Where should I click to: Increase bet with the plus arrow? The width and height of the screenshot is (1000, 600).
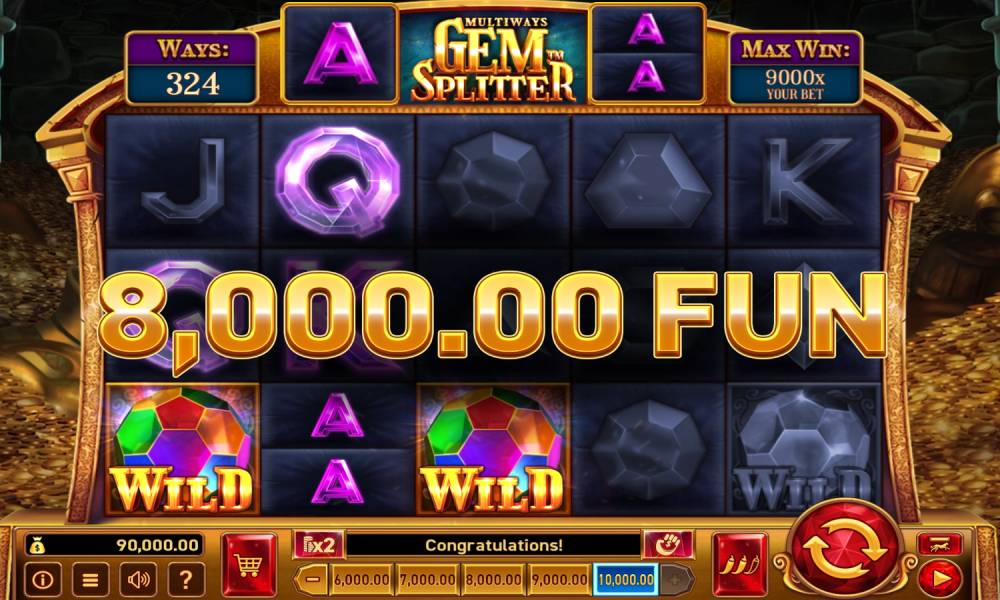coord(676,580)
